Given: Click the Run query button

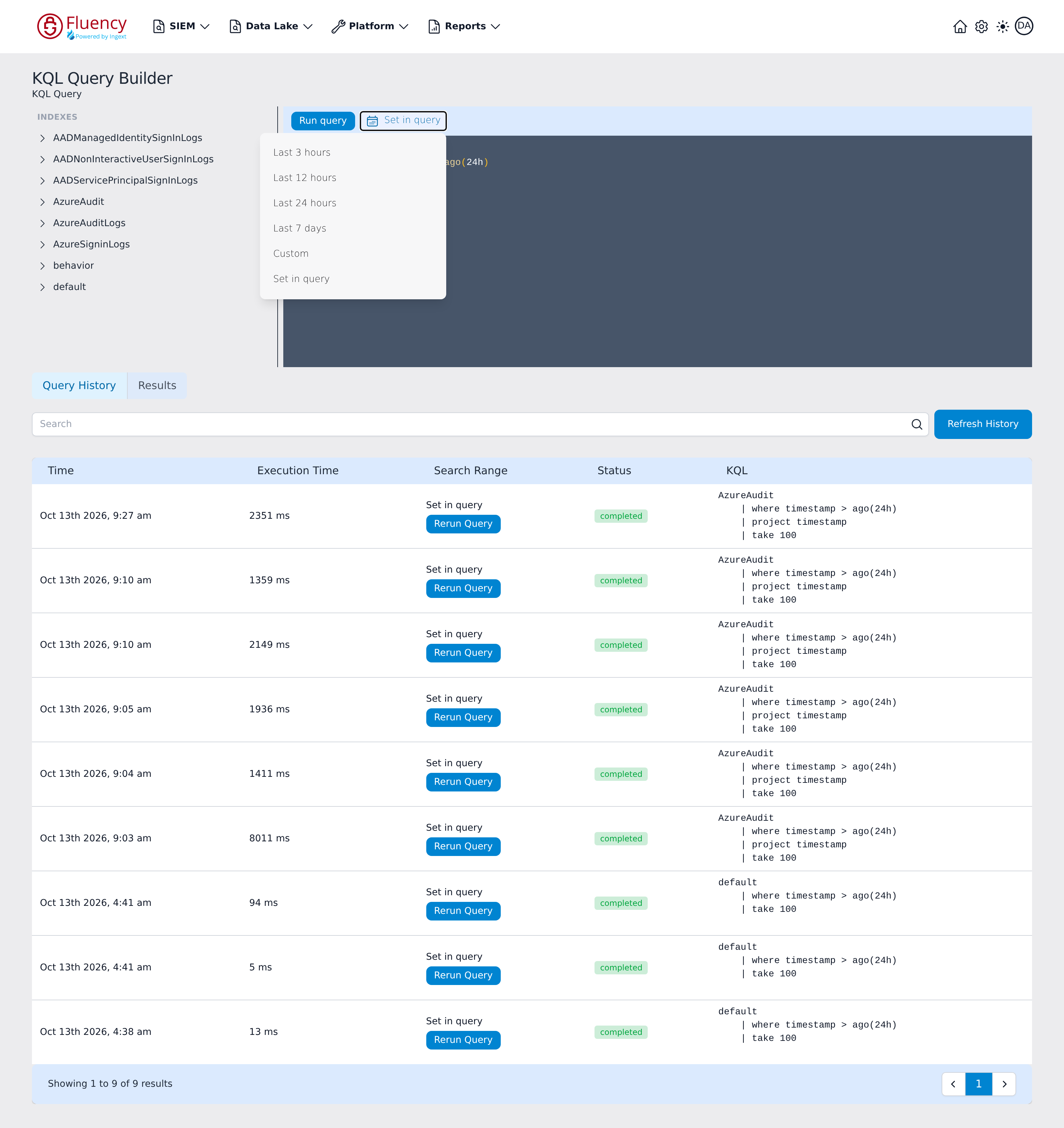Looking at the screenshot, I should point(323,121).
